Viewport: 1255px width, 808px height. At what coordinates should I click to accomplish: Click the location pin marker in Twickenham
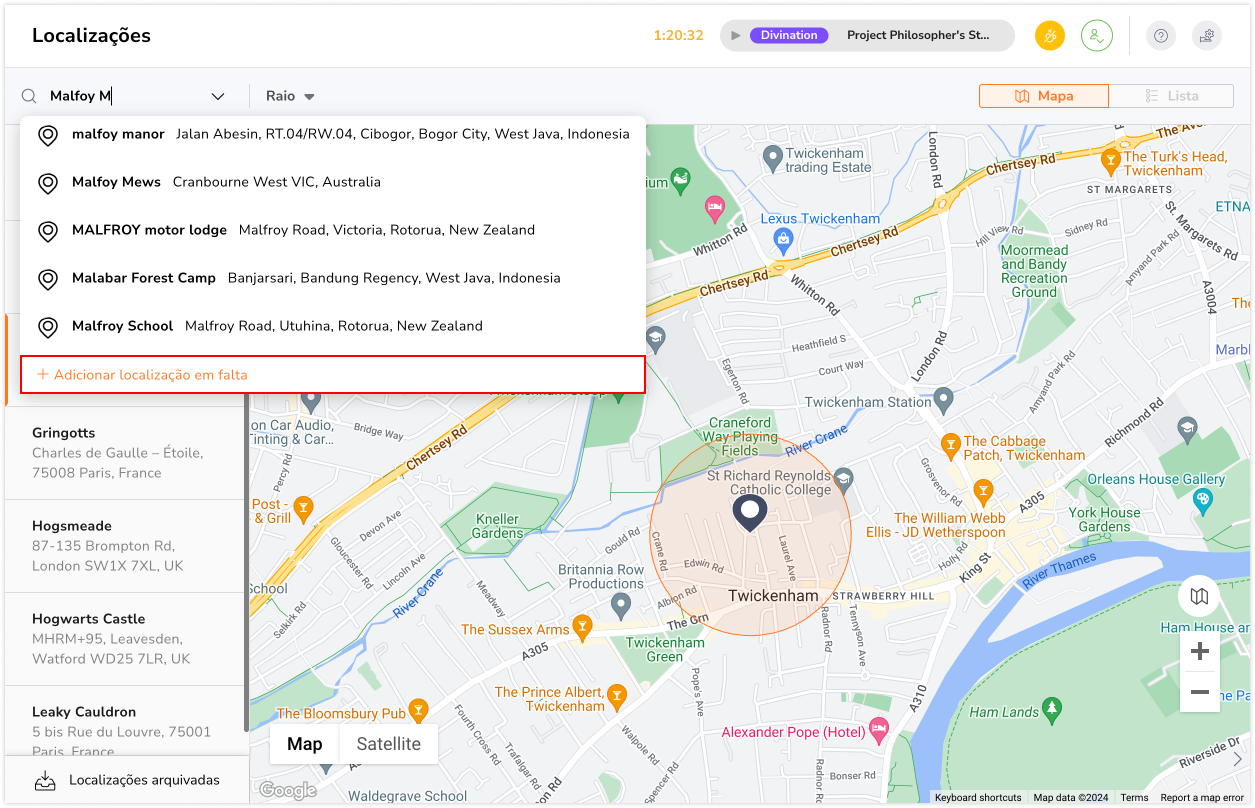[x=749, y=512]
